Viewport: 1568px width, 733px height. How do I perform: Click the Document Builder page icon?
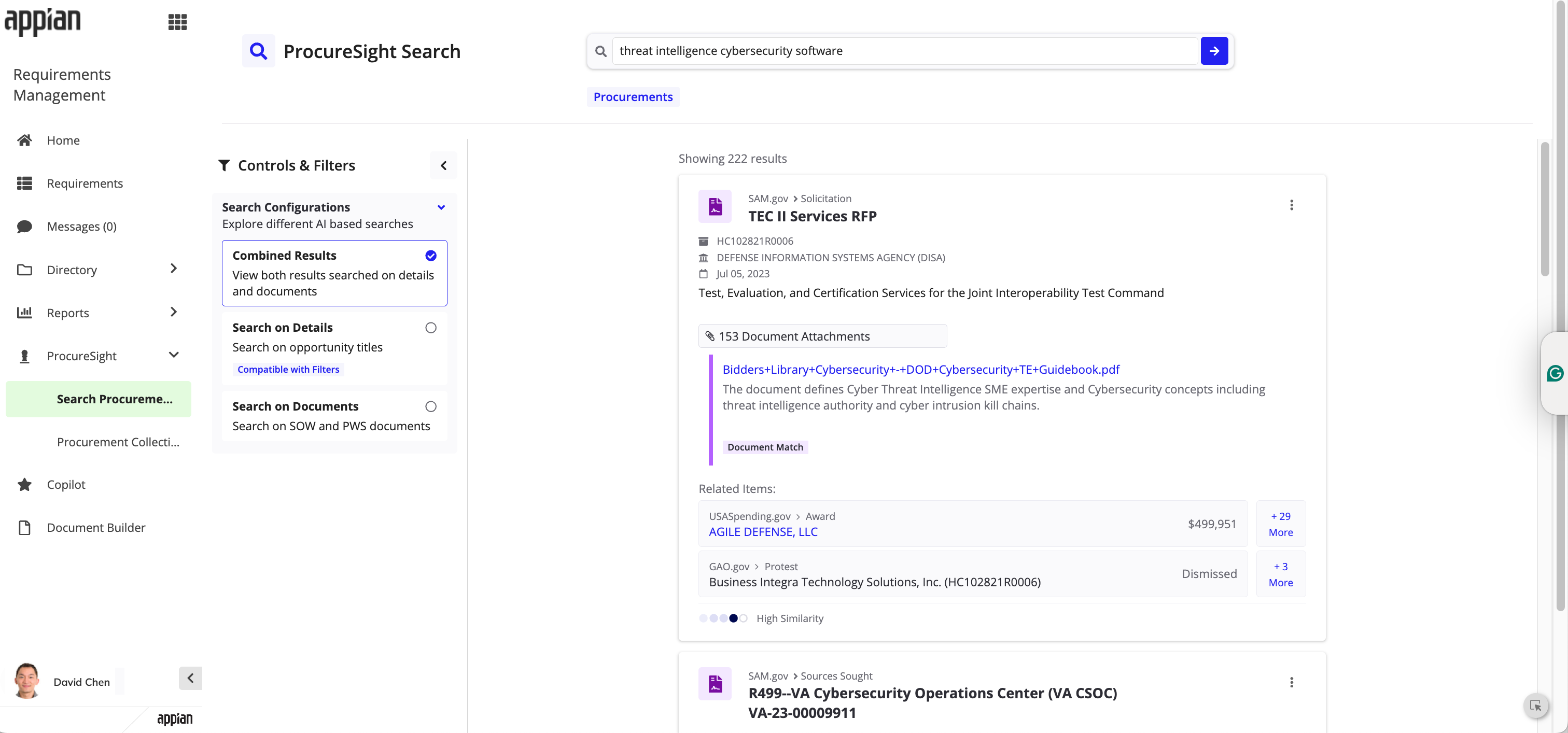24,527
